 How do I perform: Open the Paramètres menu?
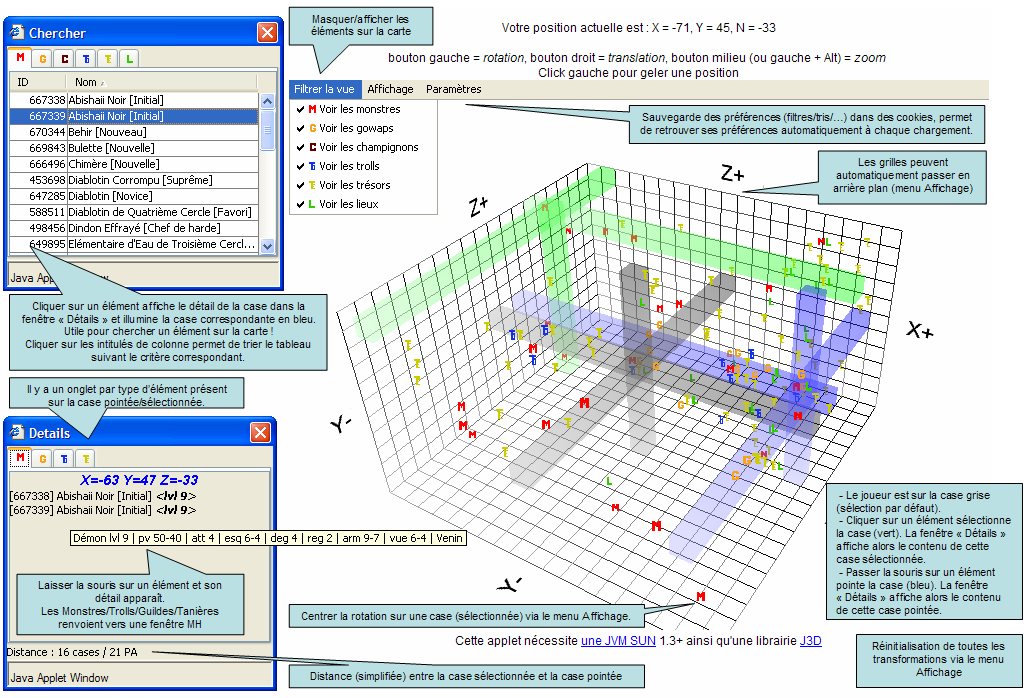point(454,89)
